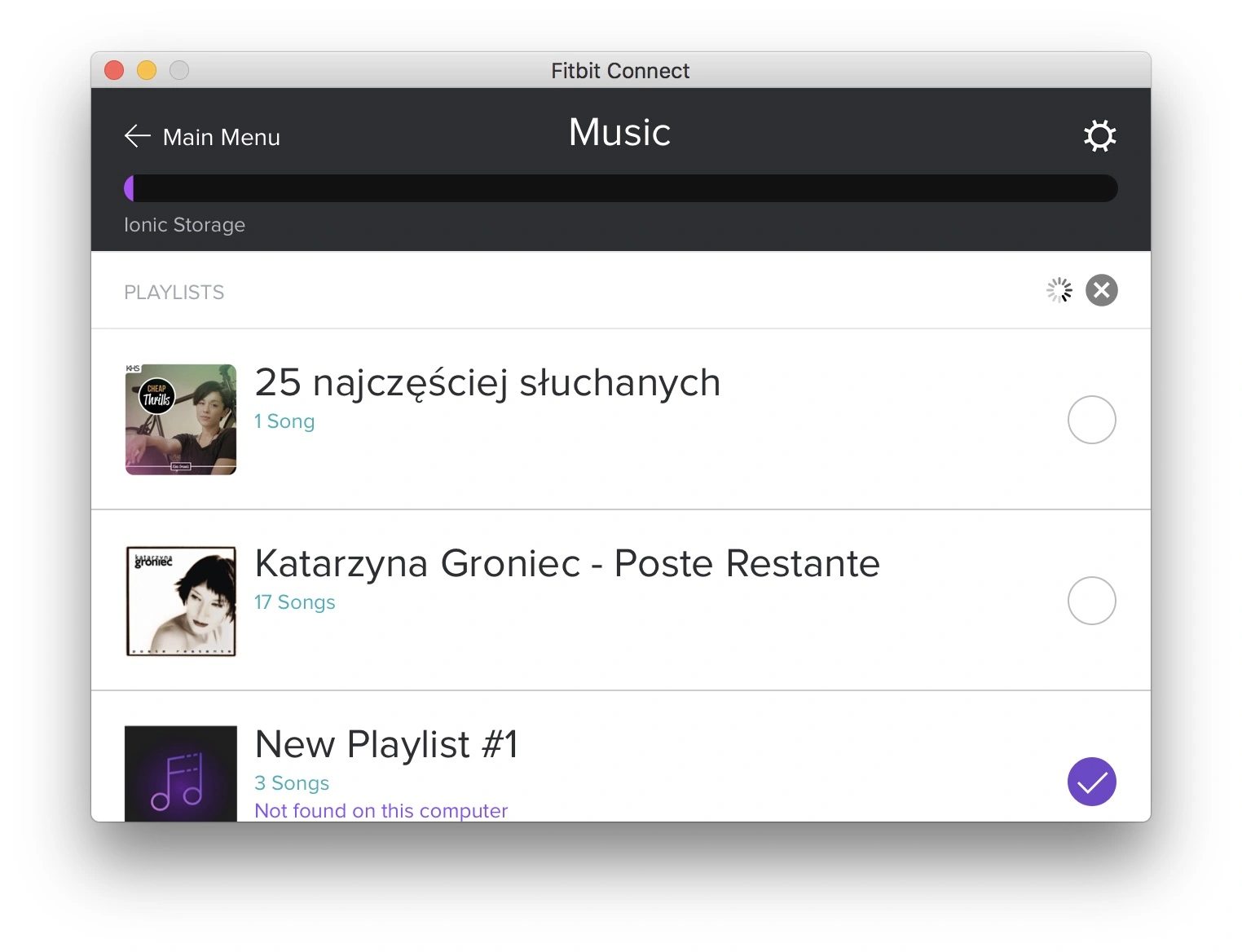The width and height of the screenshot is (1242, 952).
Task: Click the '1 Song' count label
Action: [284, 421]
